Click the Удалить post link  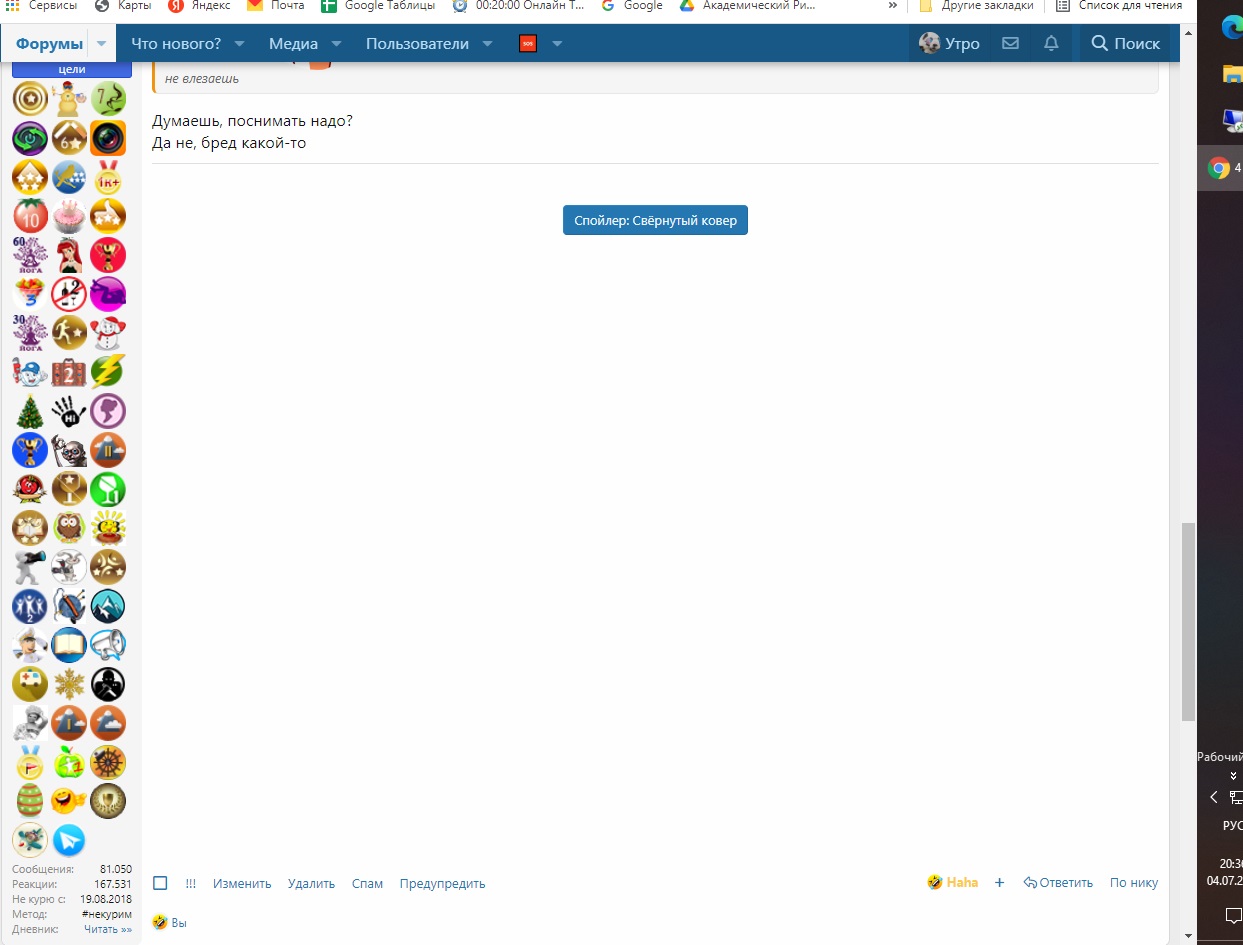(312, 884)
